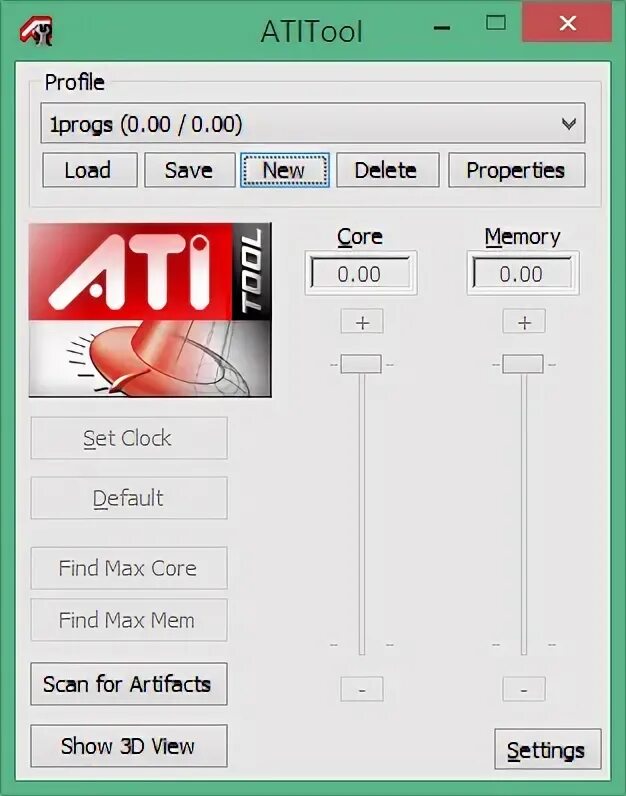Open Show 3D View
This screenshot has width=626, height=796.
click(129, 746)
